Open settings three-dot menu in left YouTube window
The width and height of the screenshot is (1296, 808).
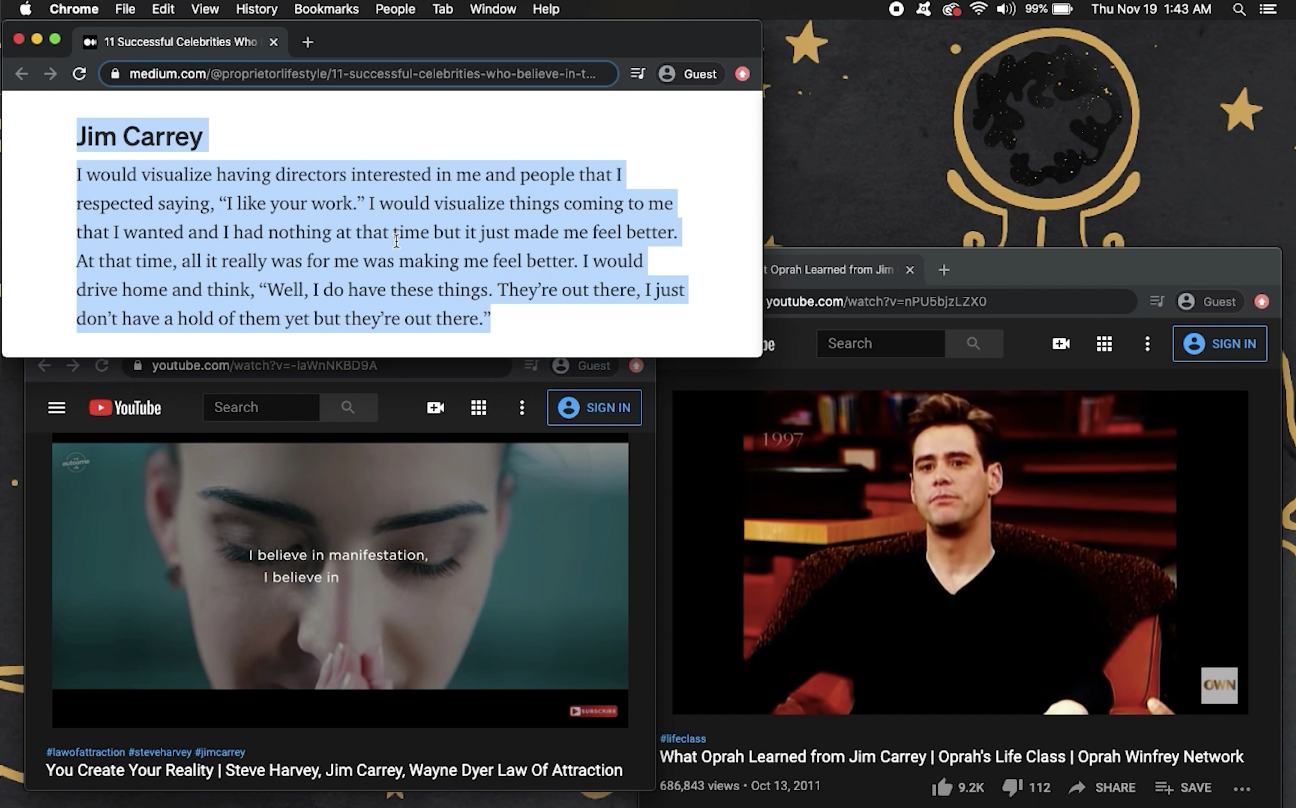tap(522, 408)
